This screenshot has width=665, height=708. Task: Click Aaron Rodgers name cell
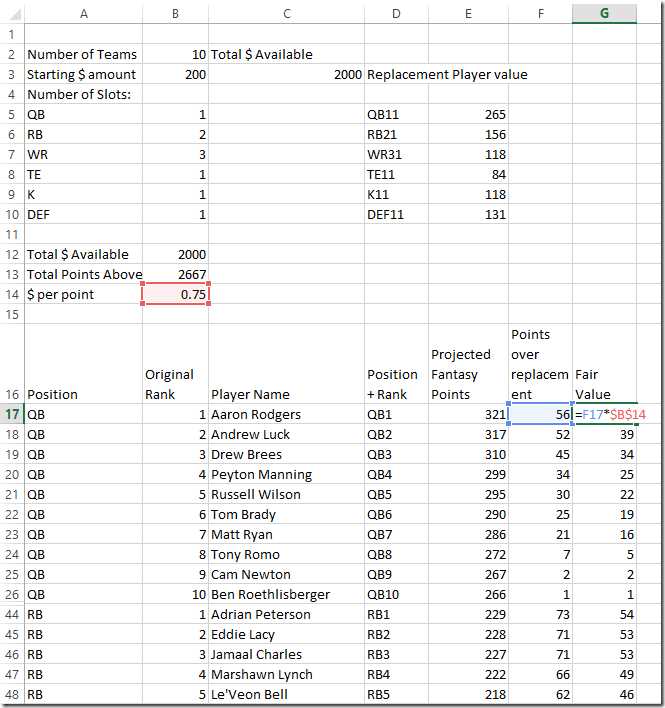(287, 415)
